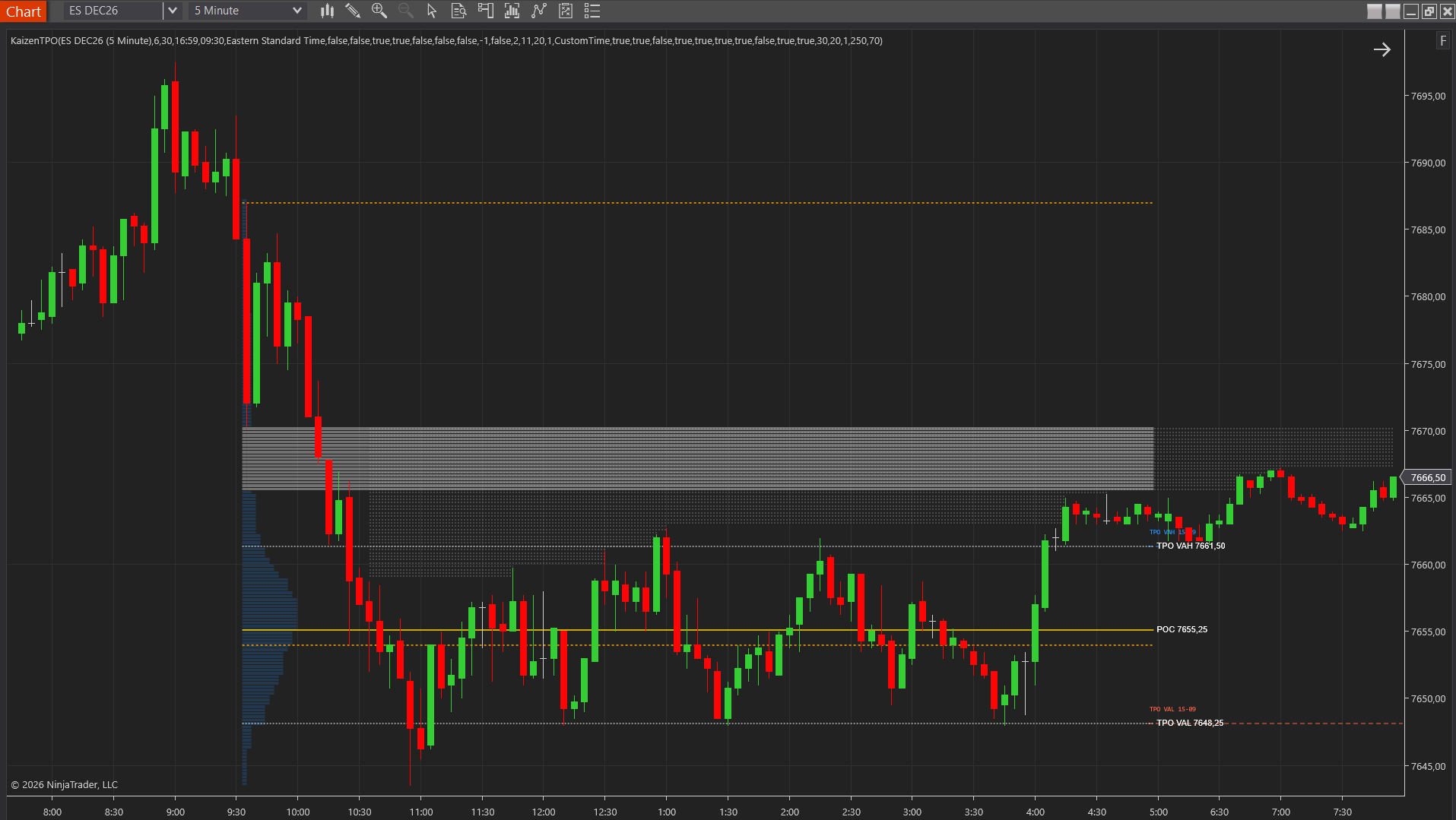The width and height of the screenshot is (1456, 820).
Task: Click the return-to-latest-bar arrow icon
Action: tap(1381, 50)
